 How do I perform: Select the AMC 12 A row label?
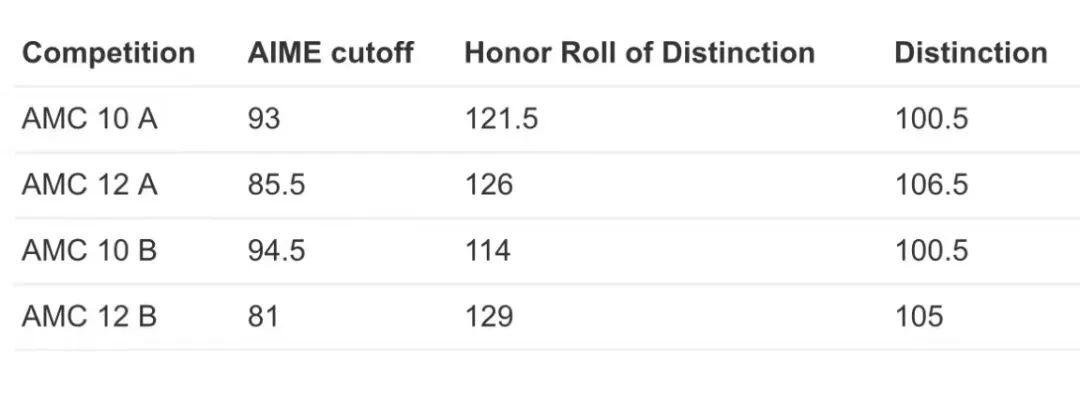[x=90, y=184]
